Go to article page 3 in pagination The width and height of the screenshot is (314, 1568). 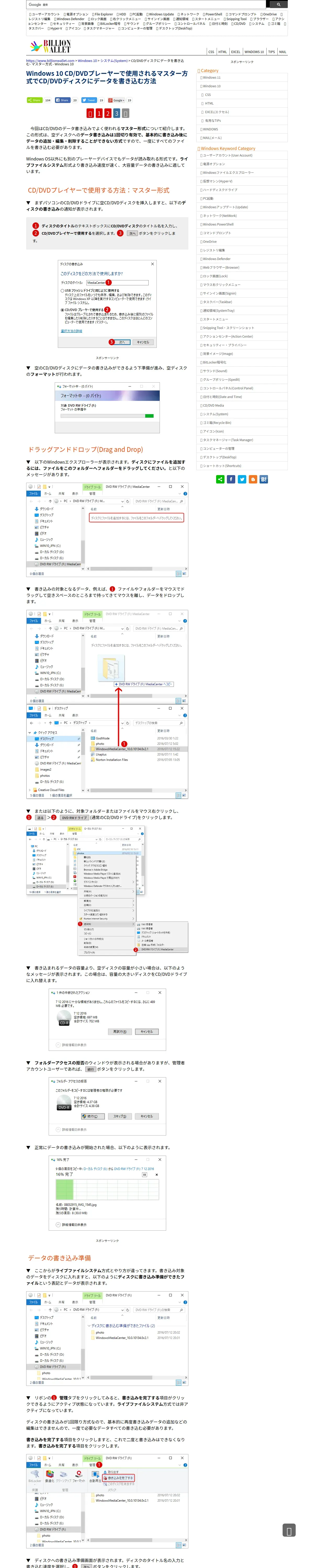coord(116,113)
